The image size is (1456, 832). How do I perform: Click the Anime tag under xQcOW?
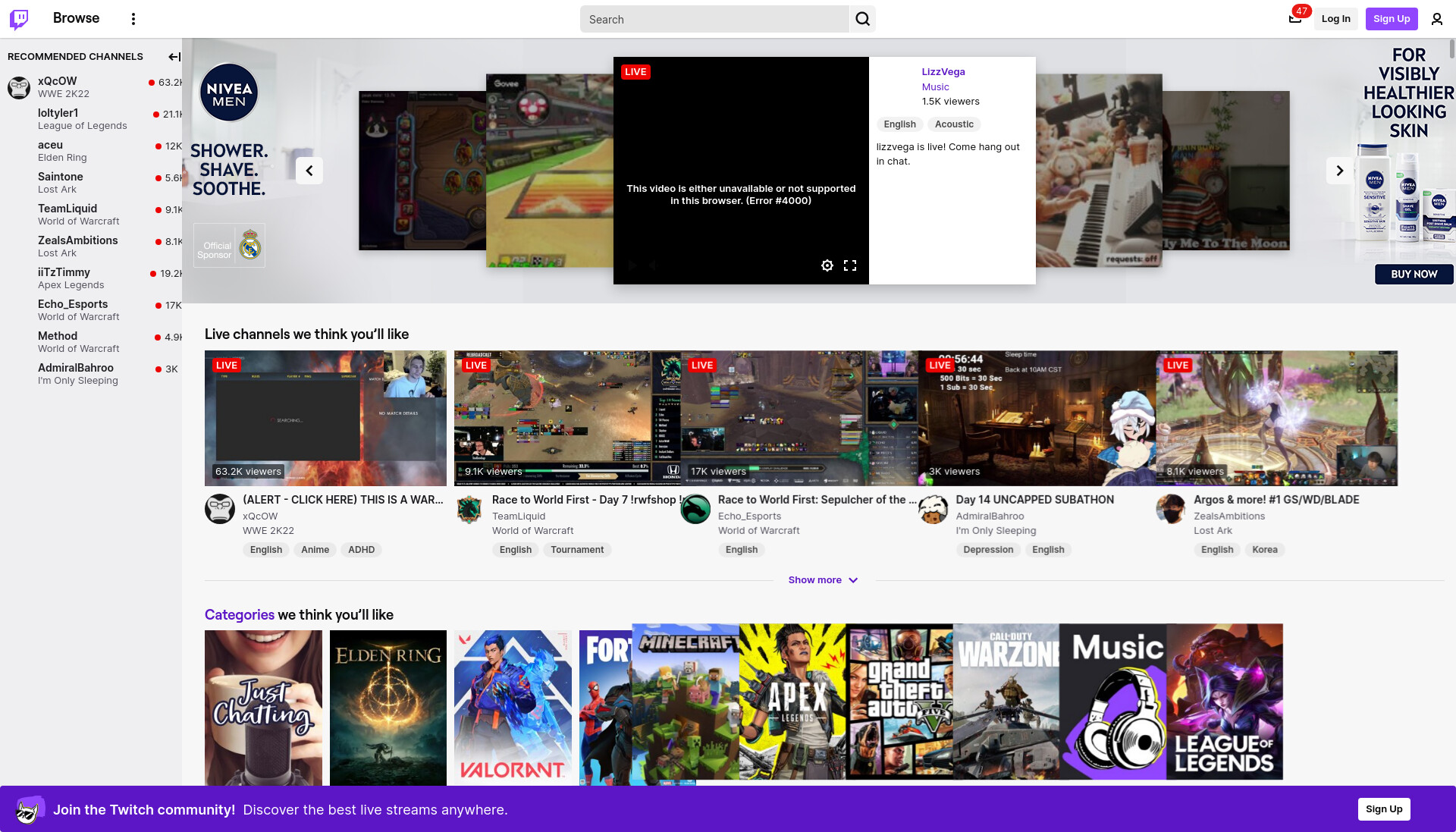point(315,550)
